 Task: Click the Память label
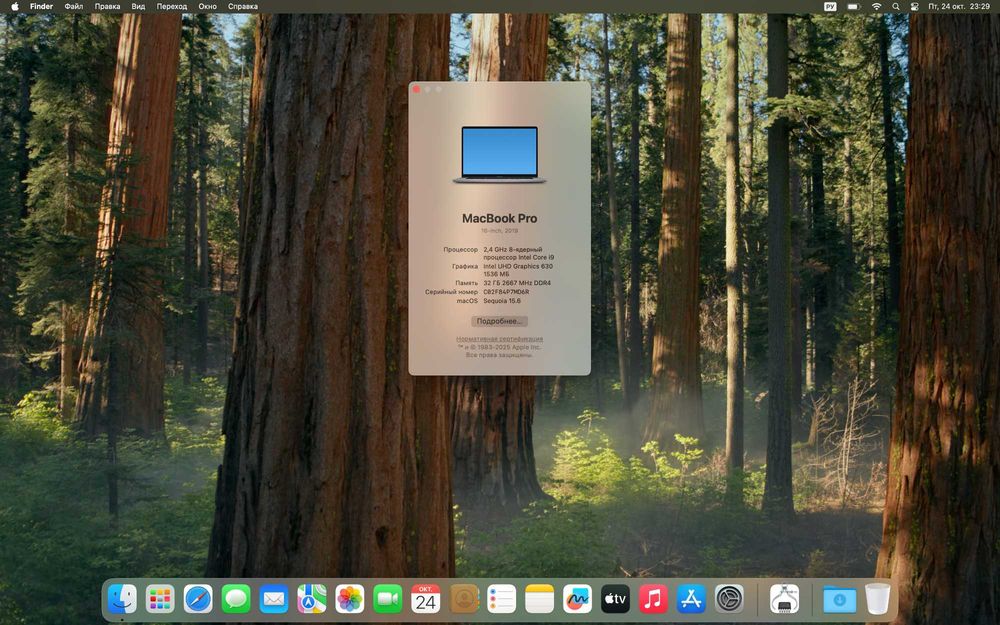tap(466, 283)
